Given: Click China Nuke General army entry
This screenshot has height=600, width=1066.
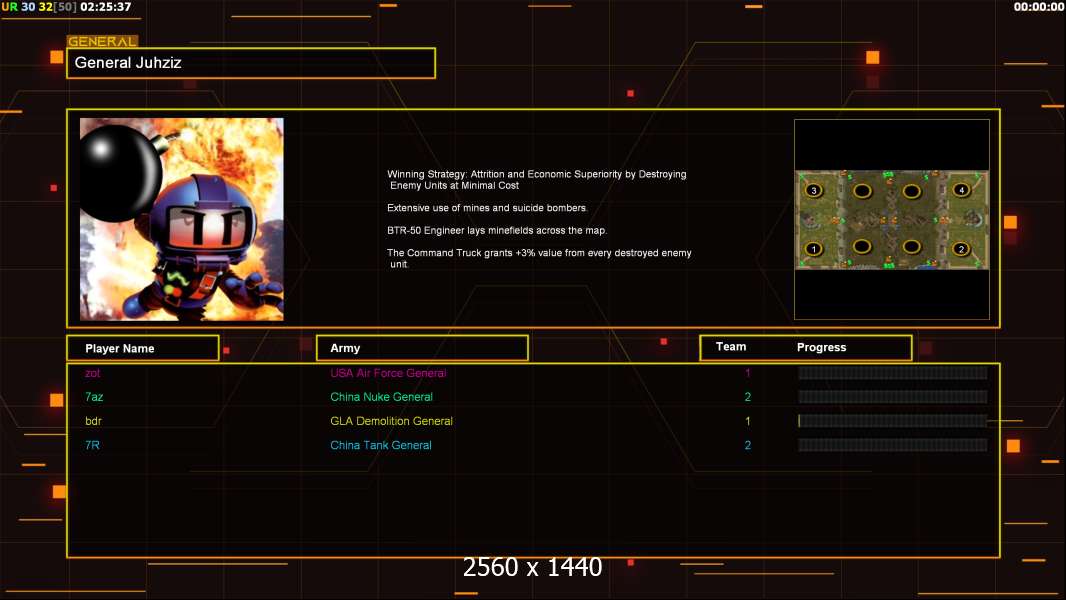Looking at the screenshot, I should pyautogui.click(x=381, y=397).
